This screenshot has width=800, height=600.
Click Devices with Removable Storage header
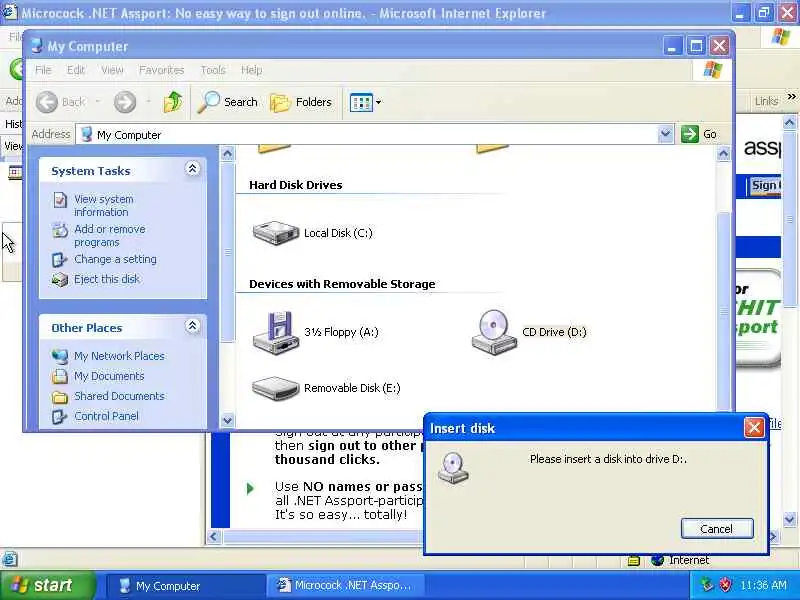coord(342,284)
